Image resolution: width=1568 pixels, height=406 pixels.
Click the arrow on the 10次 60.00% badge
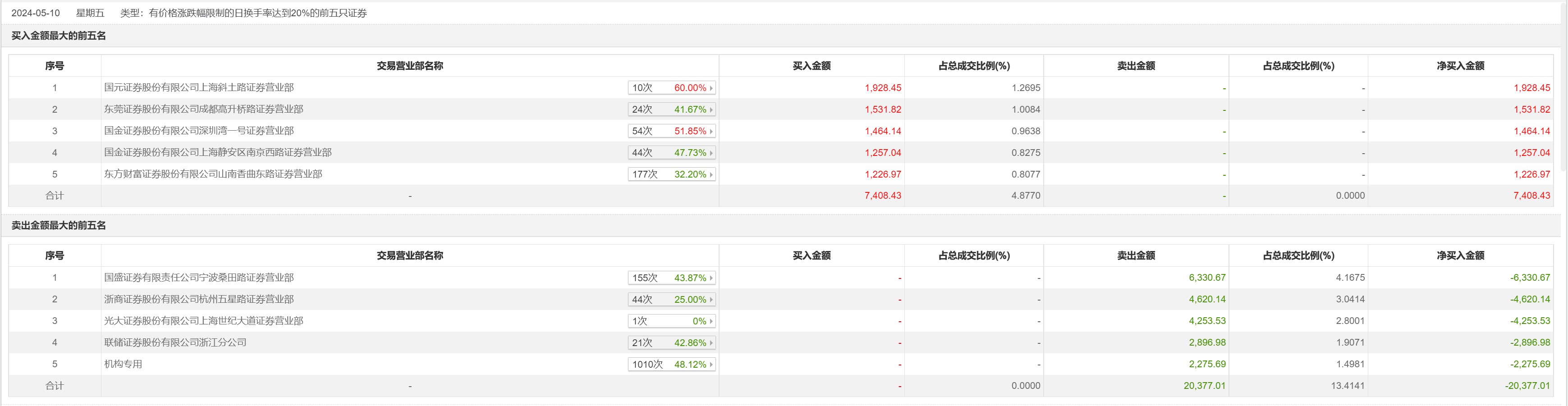tap(711, 88)
